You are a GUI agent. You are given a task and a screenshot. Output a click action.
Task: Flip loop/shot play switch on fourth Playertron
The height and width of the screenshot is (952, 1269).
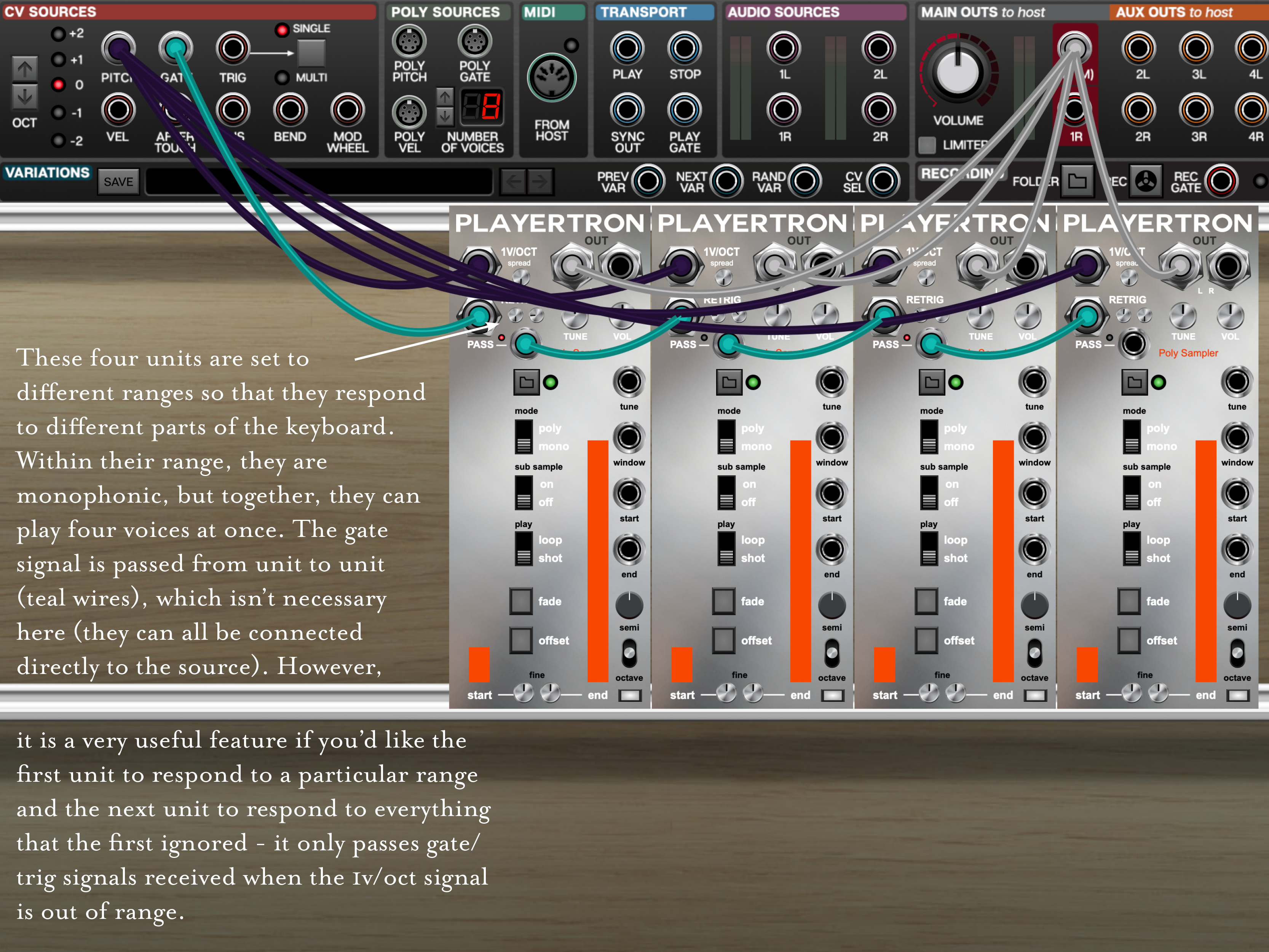(x=1131, y=549)
